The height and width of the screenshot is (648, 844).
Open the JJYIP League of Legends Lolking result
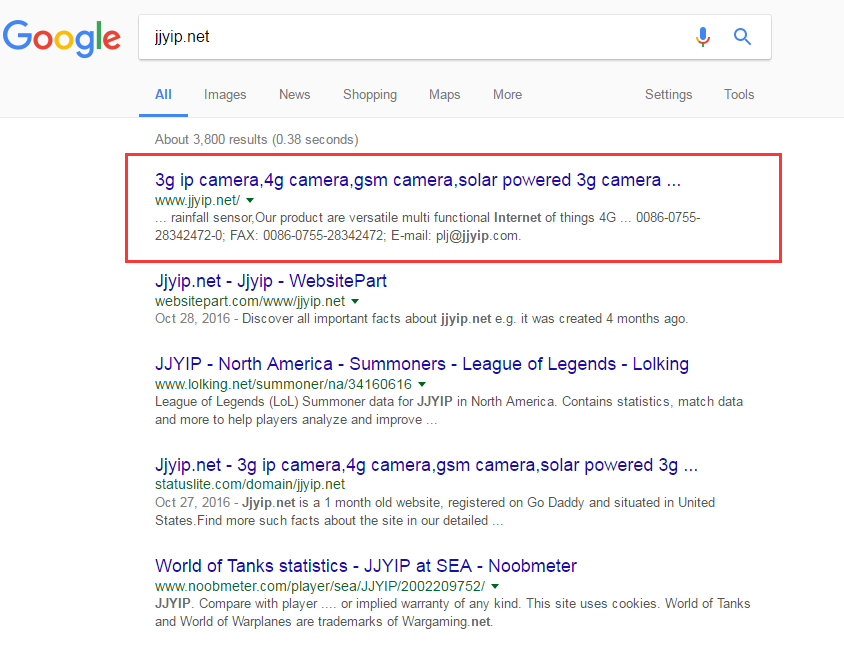(422, 364)
